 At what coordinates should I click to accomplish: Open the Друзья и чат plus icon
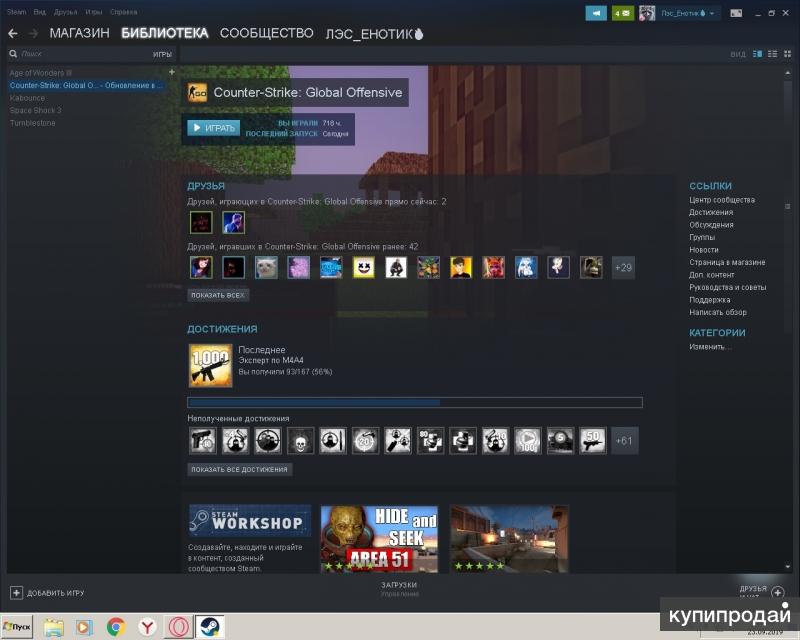778,593
